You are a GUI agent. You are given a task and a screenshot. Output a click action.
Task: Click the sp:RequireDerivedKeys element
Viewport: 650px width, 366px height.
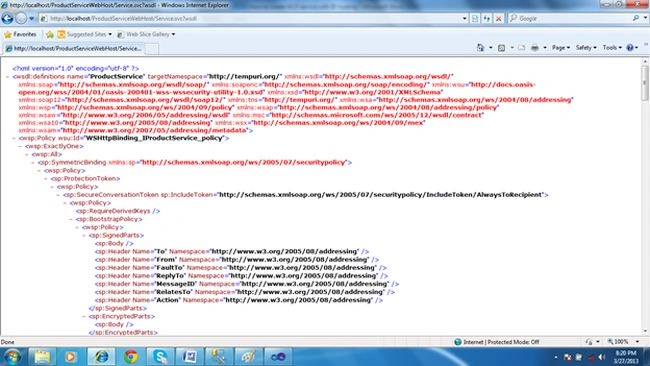coord(118,211)
